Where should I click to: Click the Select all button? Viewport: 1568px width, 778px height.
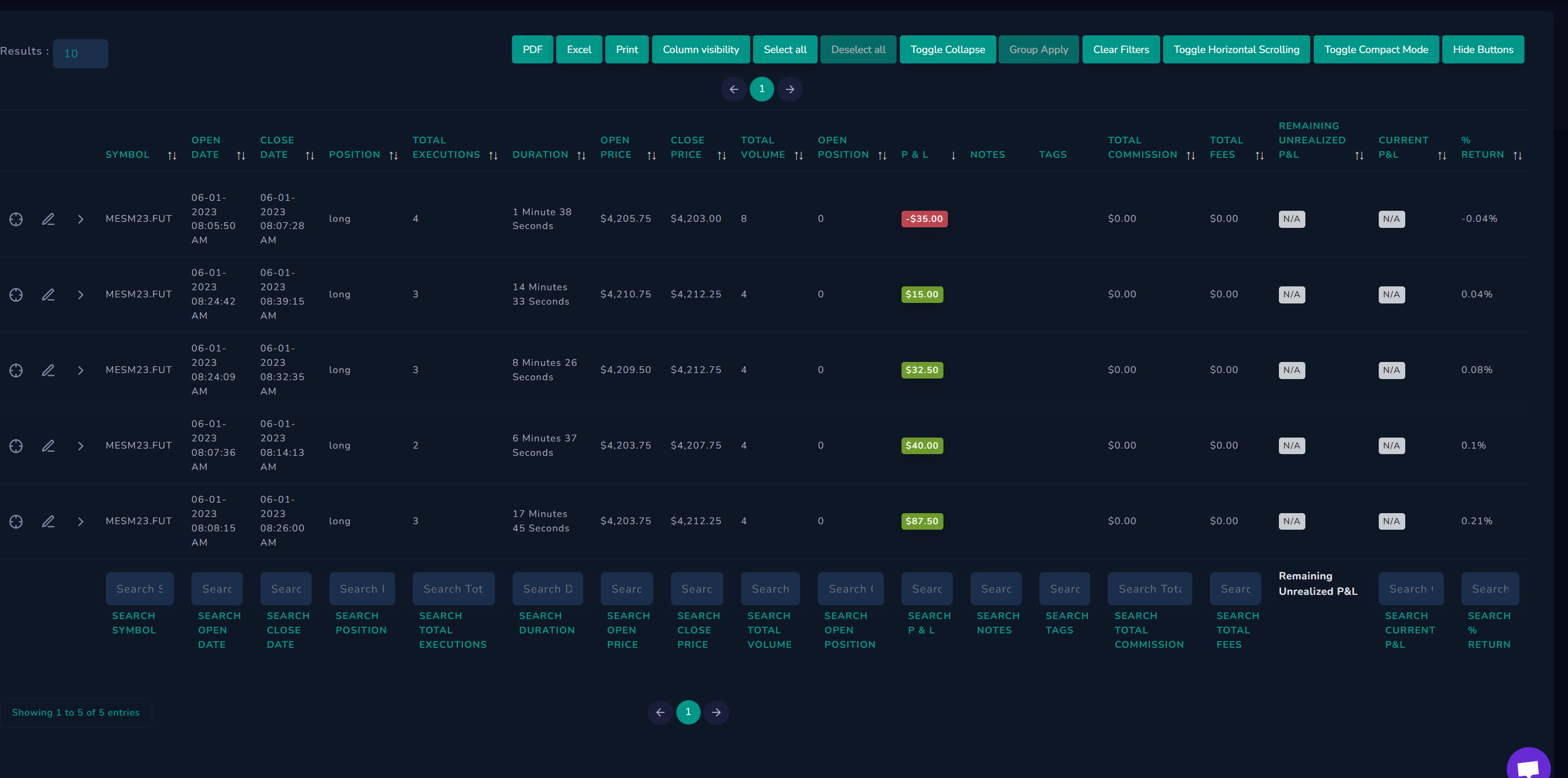(785, 49)
